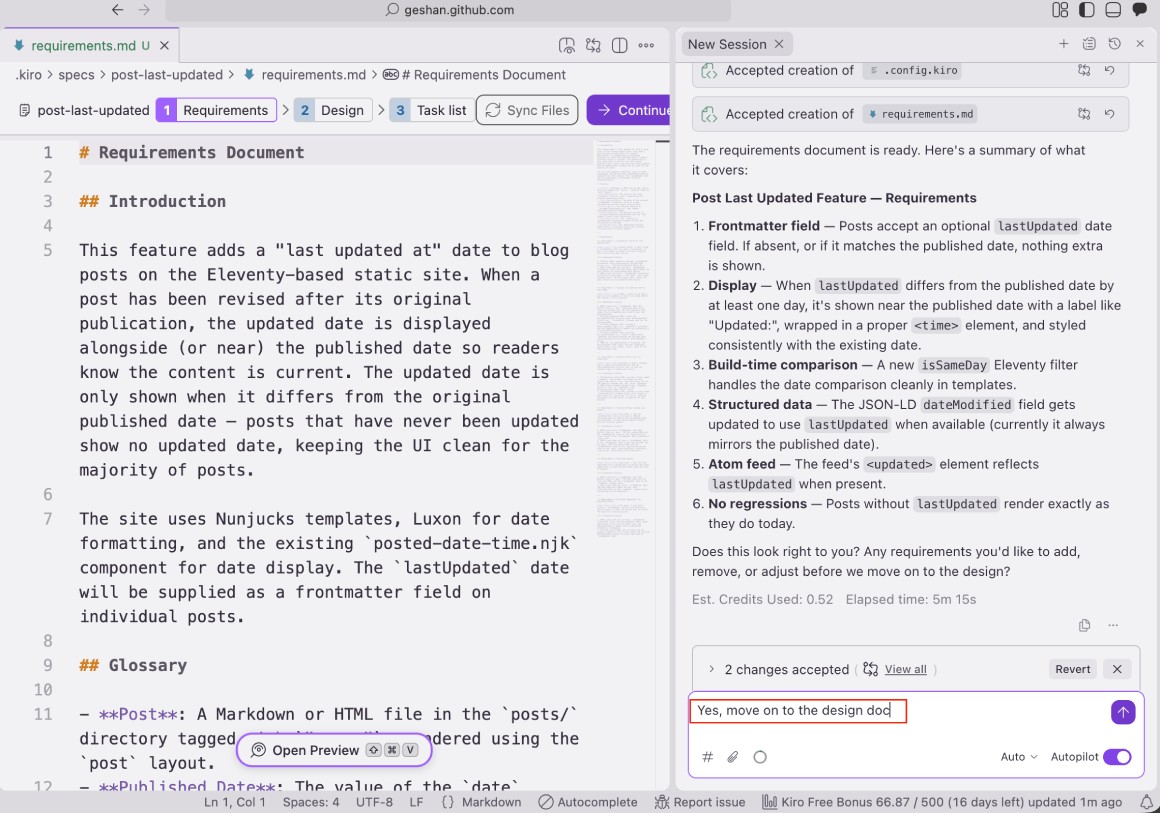Dismiss the changes accepted bar

(1117, 669)
